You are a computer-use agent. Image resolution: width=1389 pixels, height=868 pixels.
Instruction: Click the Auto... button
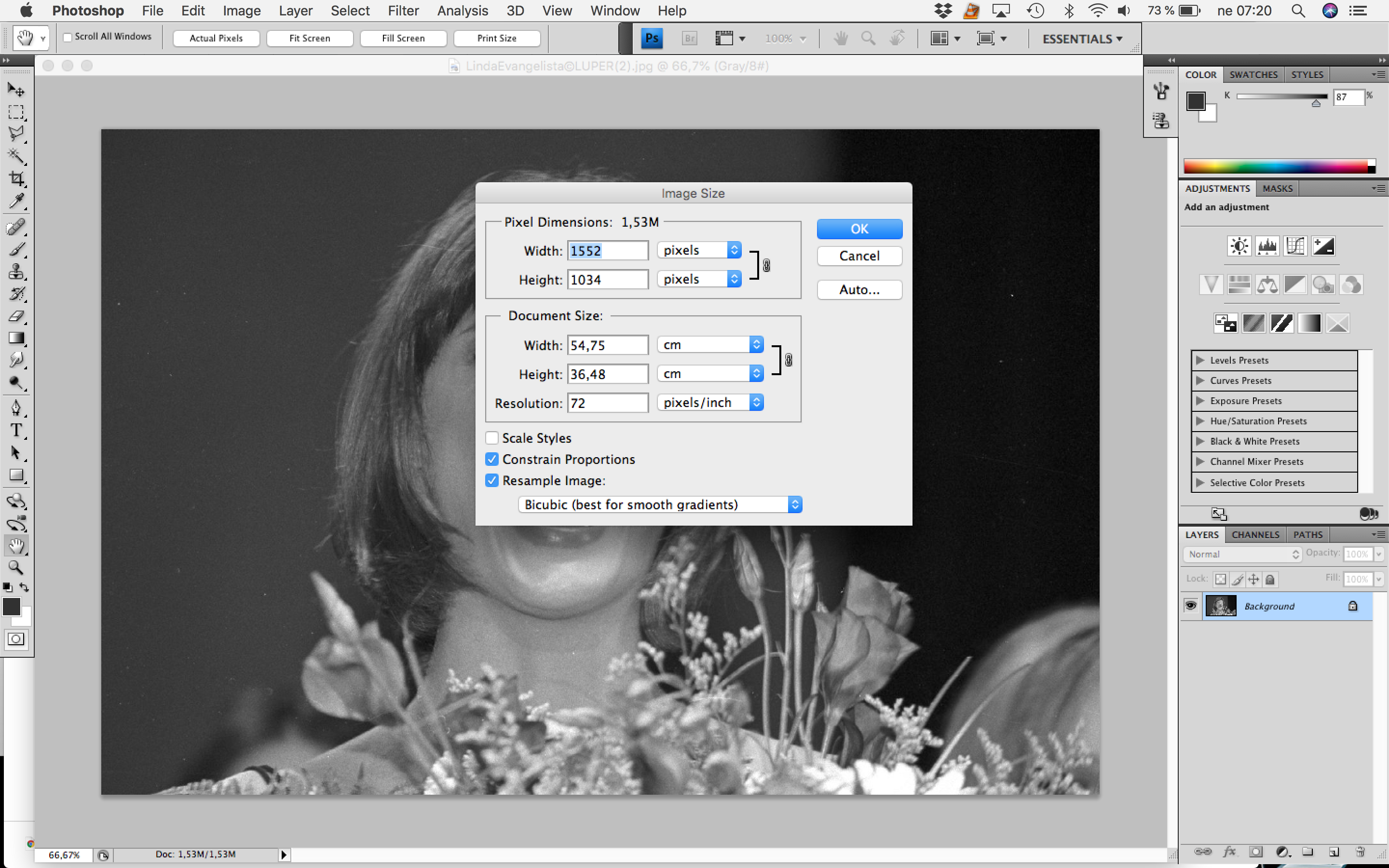coord(858,289)
